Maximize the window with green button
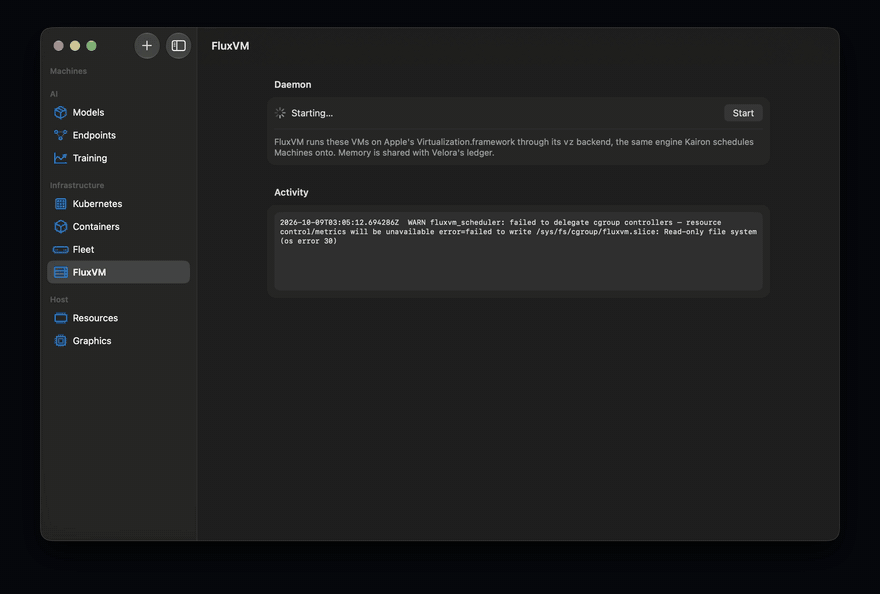The image size is (880, 594). coord(91,45)
